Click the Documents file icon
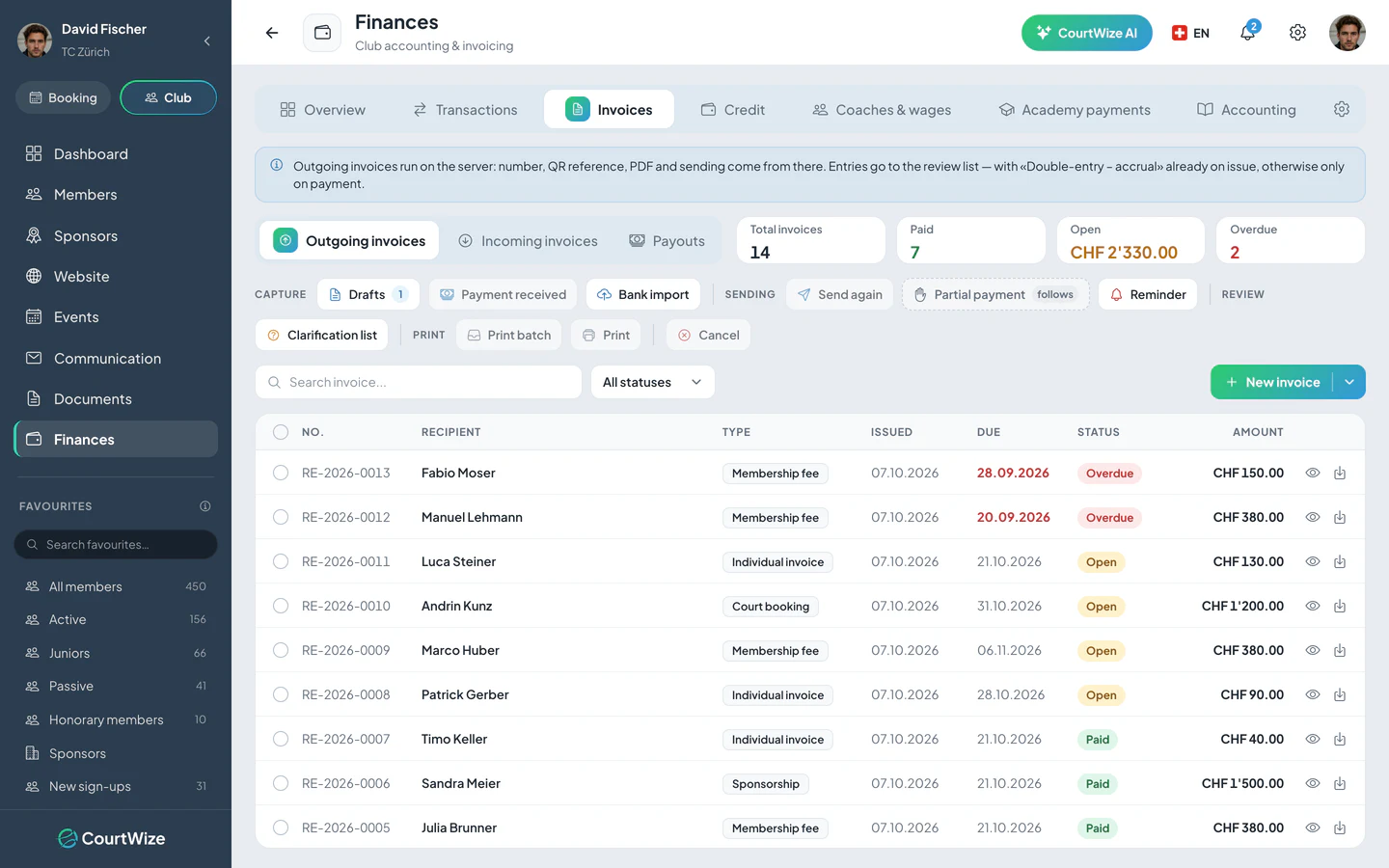The height and width of the screenshot is (868, 1389). coord(34,398)
